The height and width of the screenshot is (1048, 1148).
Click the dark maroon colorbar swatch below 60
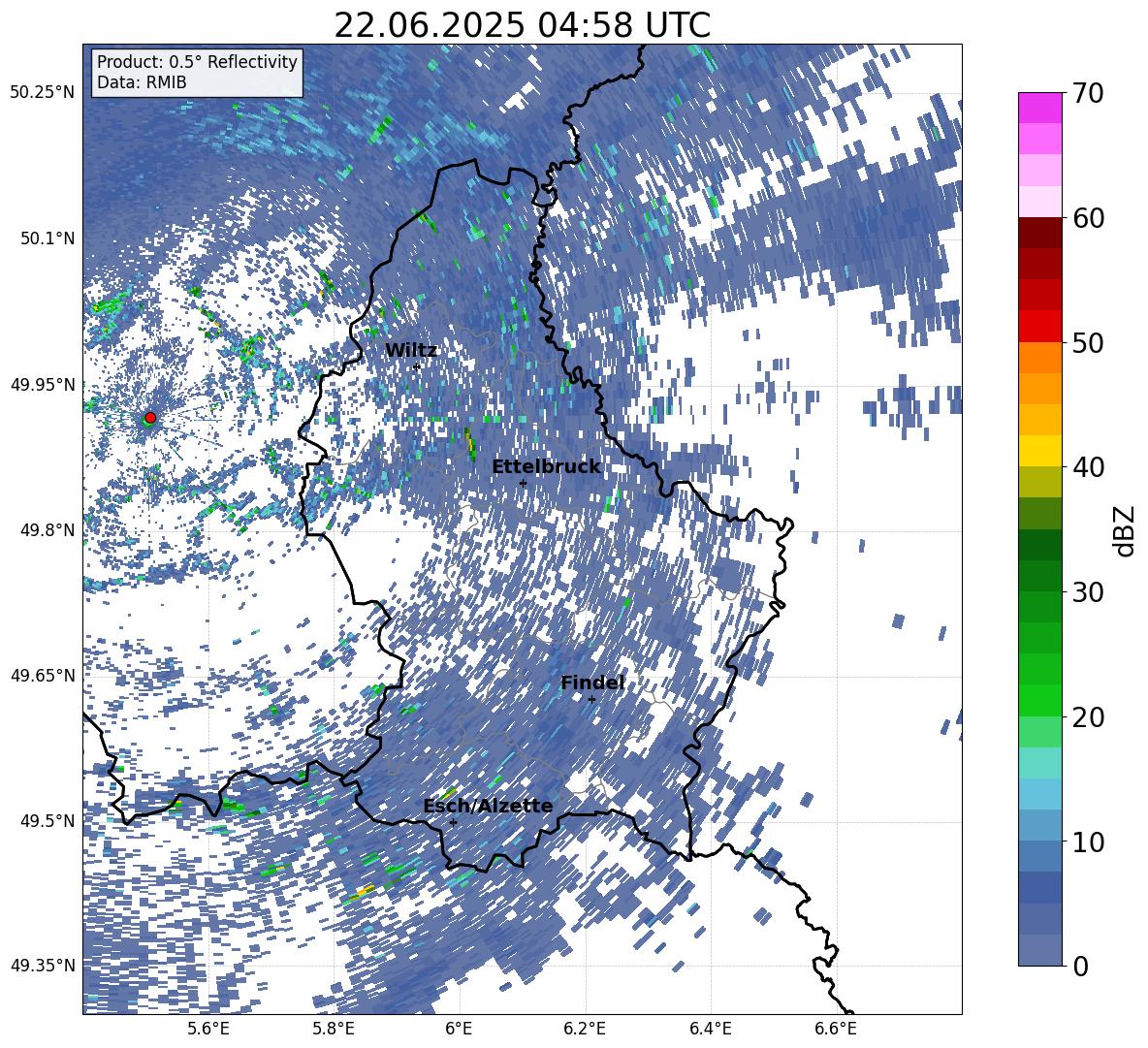point(1039,233)
